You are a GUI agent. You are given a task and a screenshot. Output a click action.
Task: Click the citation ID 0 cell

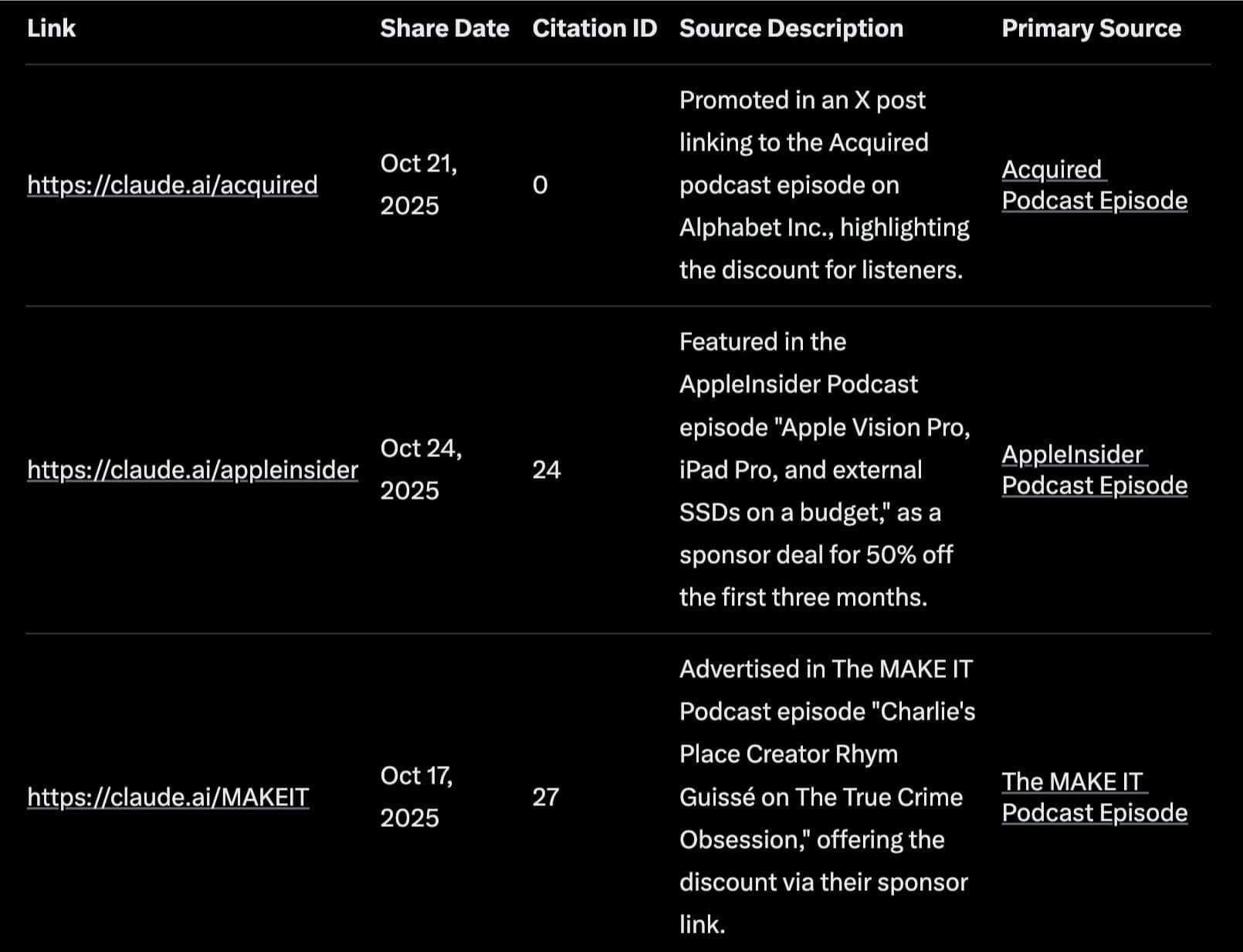tap(540, 185)
